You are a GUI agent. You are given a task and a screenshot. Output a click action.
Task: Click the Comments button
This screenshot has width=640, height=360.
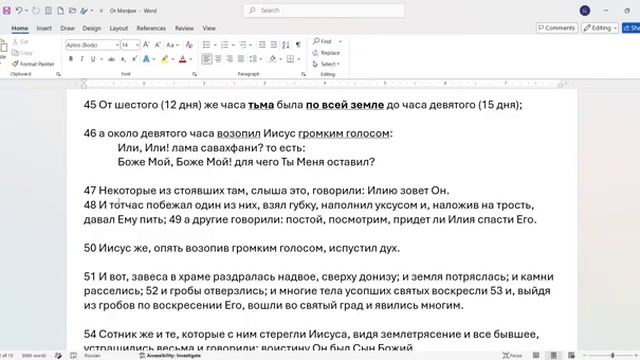point(557,28)
